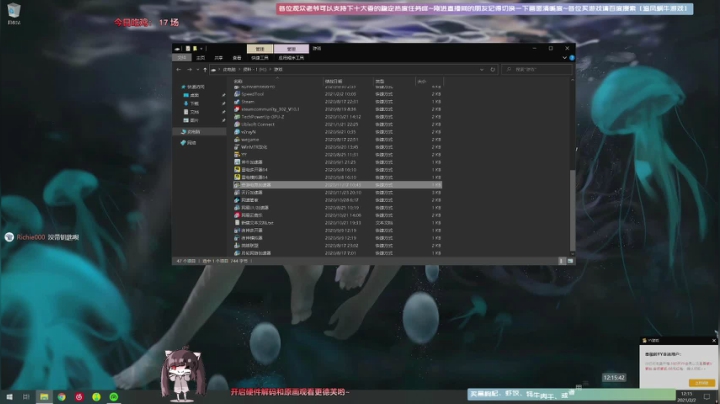Switch to the 查看 ribbon tab
The width and height of the screenshot is (720, 404).
[x=237, y=58]
